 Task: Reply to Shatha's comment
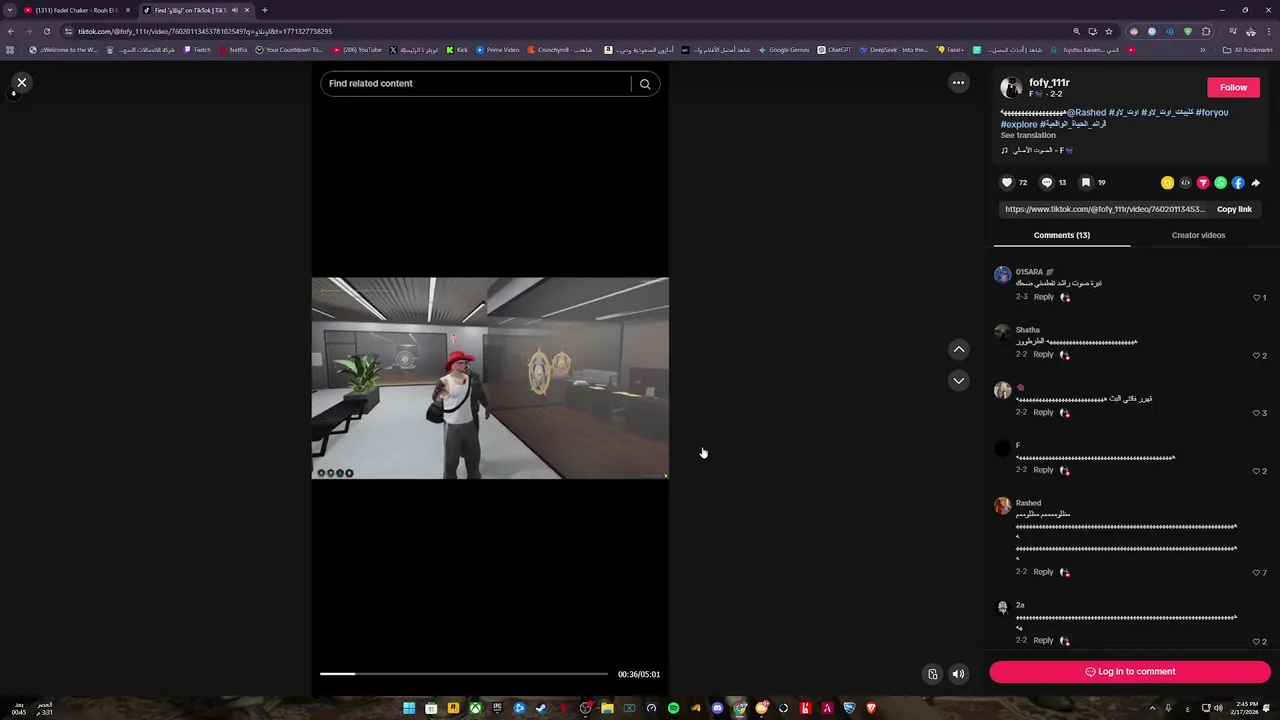coord(1043,354)
